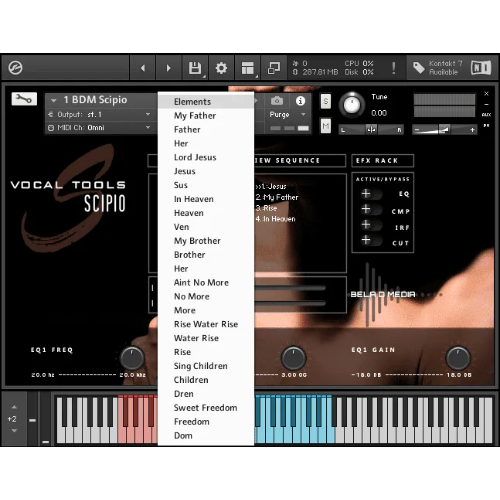500x500 pixels.
Task: Toggle the IRF effect switch
Action: click(371, 225)
